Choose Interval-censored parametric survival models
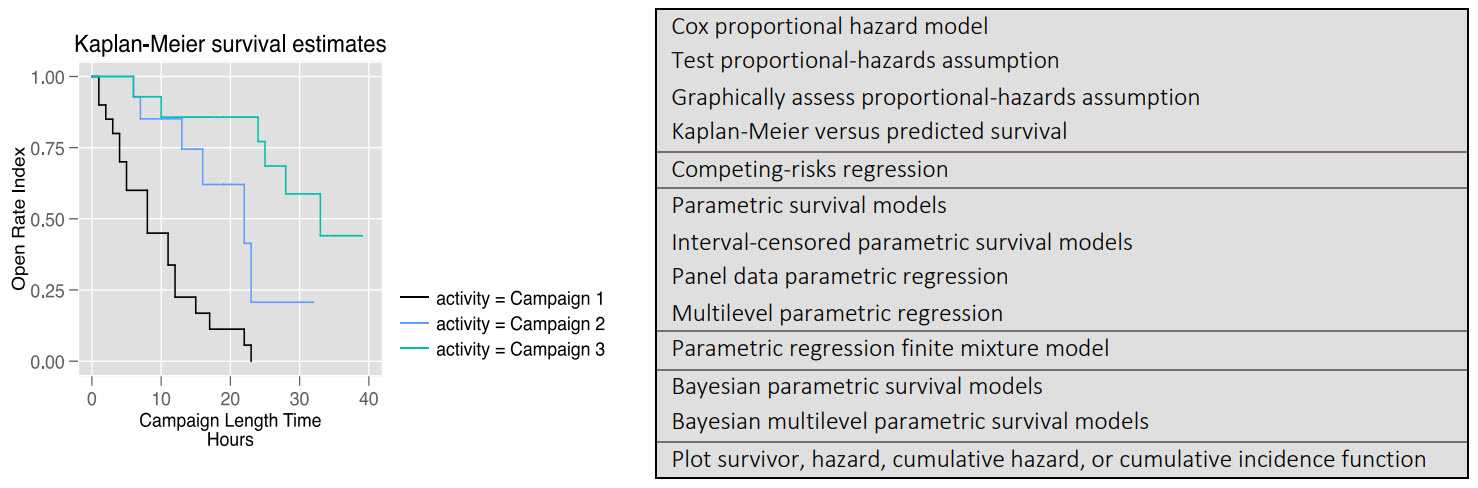The image size is (1478, 488). click(902, 242)
